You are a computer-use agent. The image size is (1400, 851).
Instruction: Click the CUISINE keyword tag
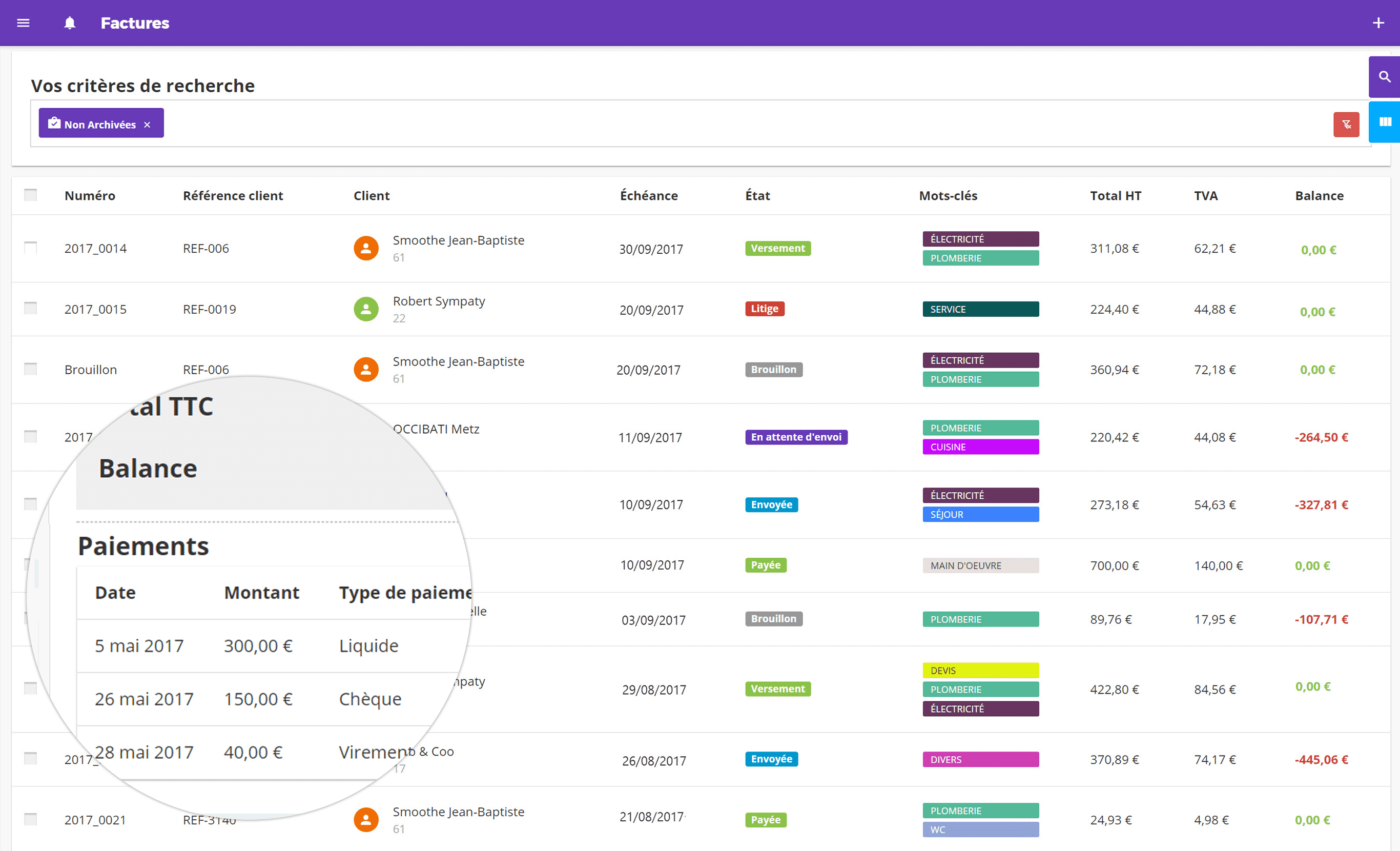click(x=981, y=447)
